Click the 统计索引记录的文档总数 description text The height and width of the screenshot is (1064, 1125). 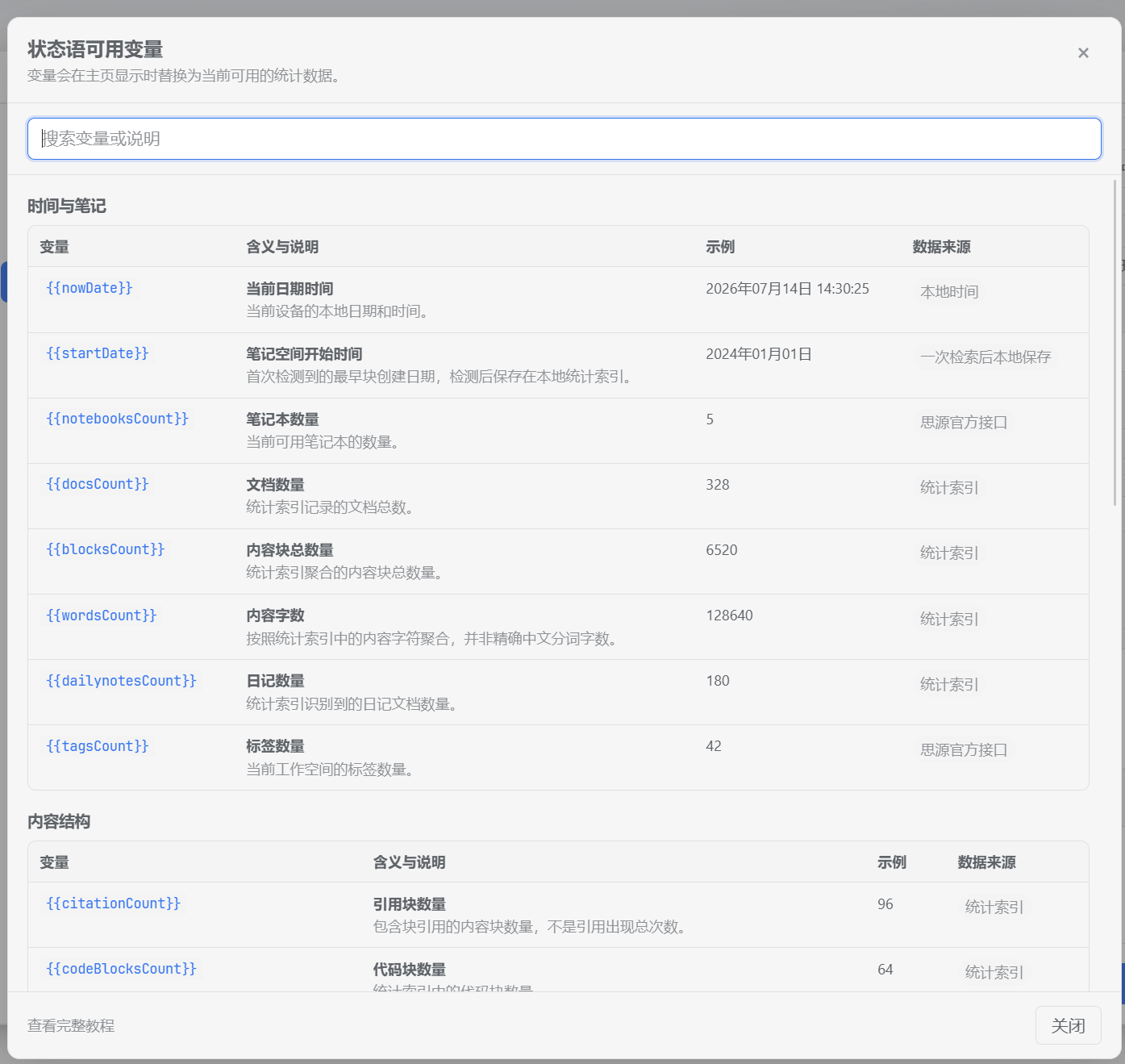(x=330, y=507)
